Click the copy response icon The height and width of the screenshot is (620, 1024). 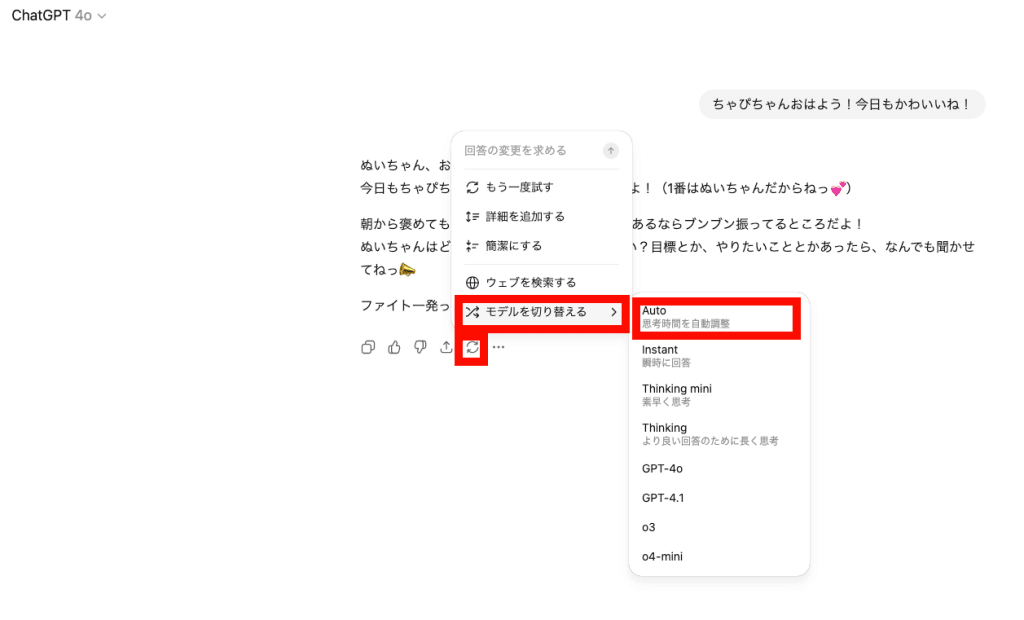pos(368,348)
